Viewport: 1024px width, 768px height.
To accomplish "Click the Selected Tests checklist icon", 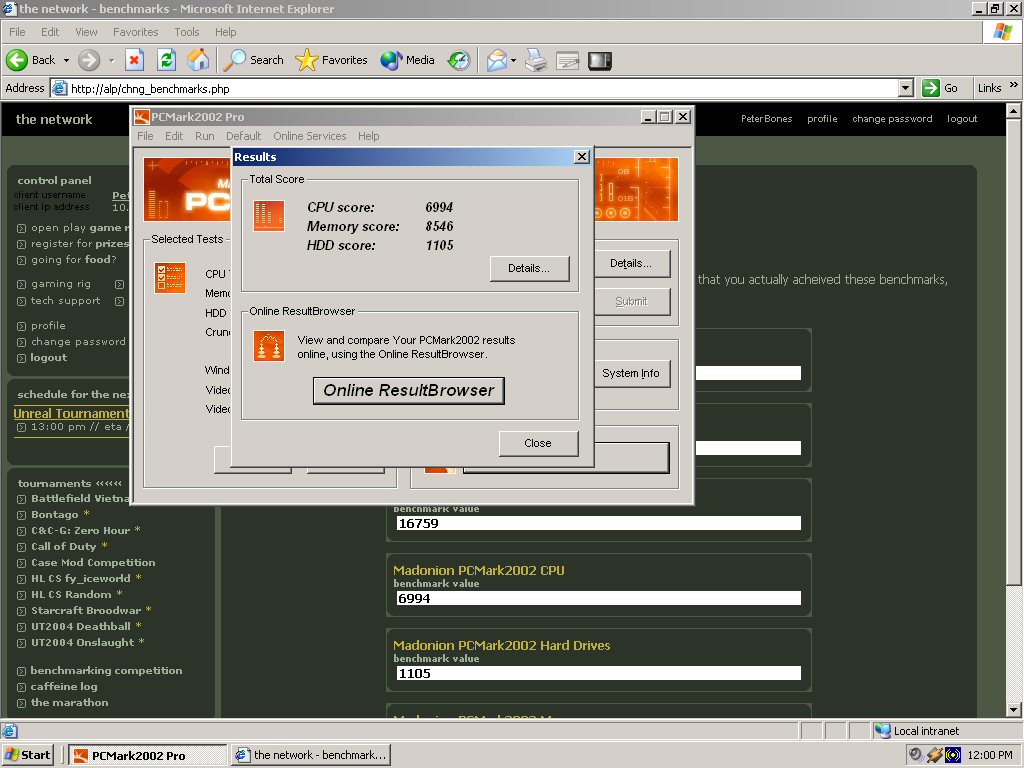I will (170, 278).
